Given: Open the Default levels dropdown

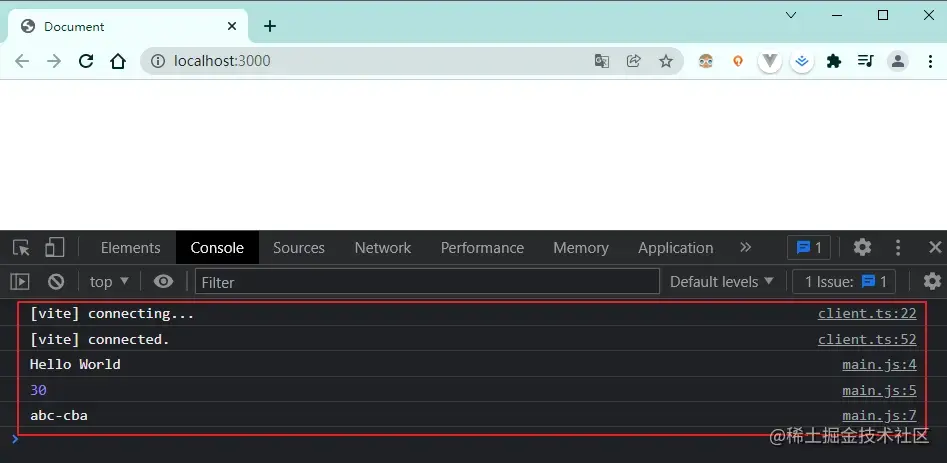Looking at the screenshot, I should 722,281.
